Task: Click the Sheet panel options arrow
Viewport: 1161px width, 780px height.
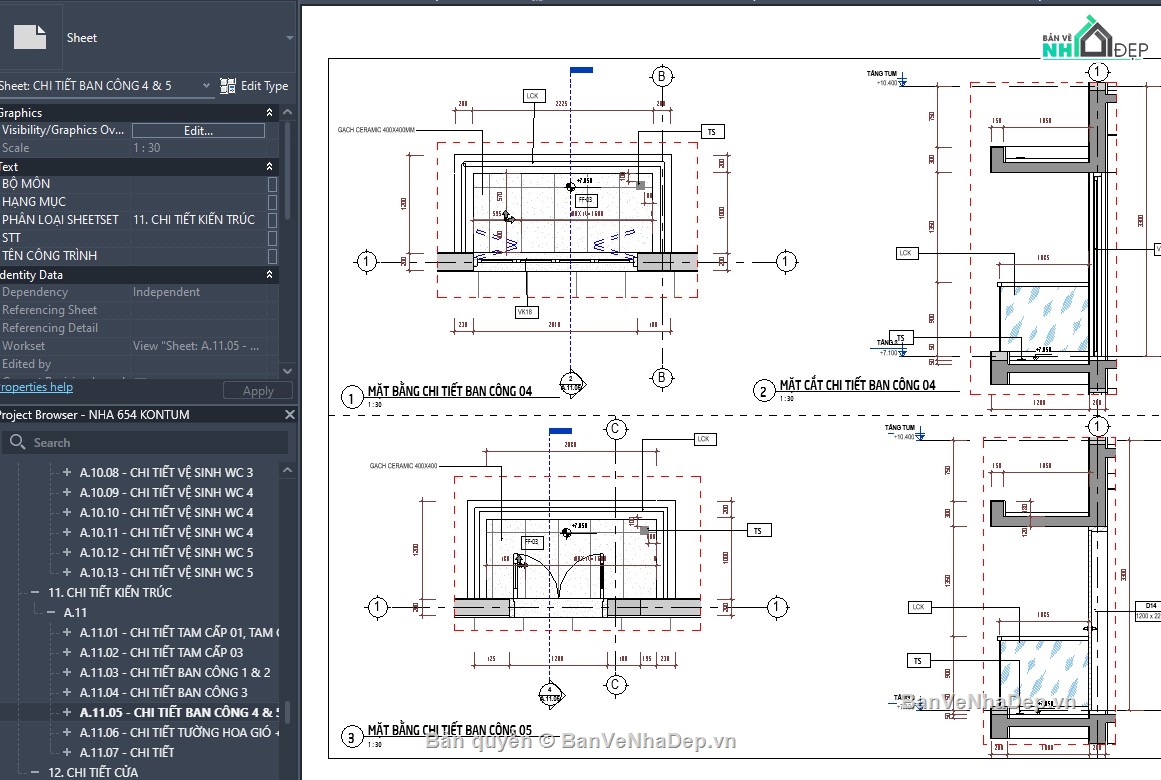Action: [x=290, y=37]
